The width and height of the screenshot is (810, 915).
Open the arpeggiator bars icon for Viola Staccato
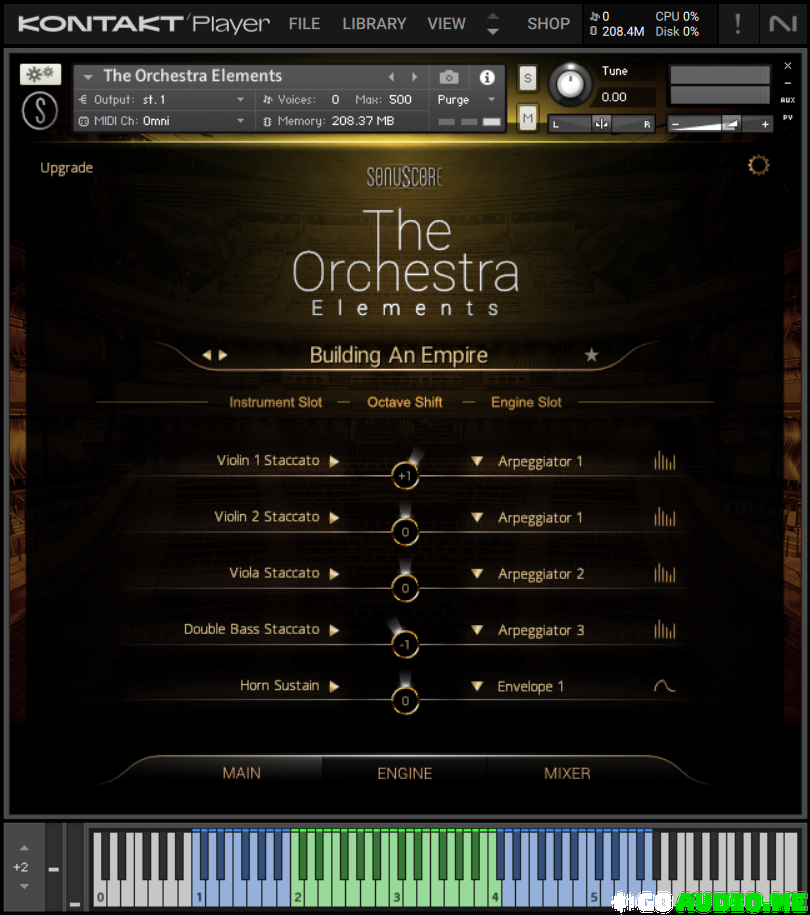click(665, 573)
